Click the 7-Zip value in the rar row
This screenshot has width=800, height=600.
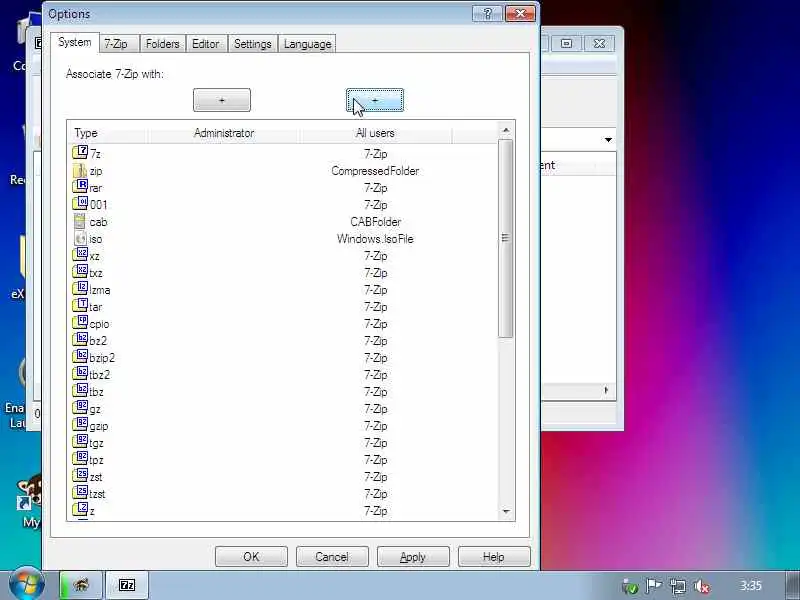click(376, 188)
